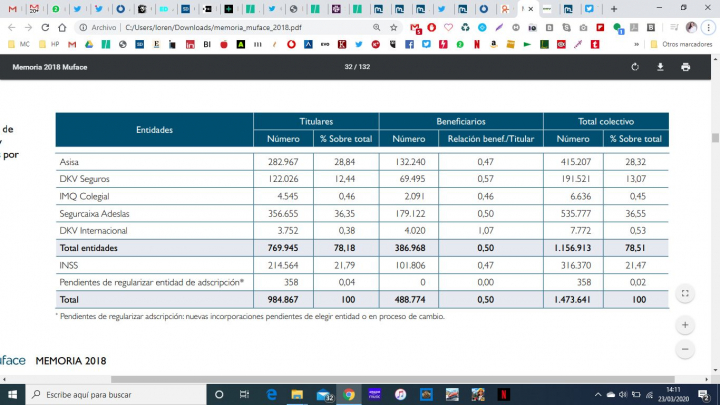Bookmark this page with the star icon
Viewport: 720px width, 405px height.
(394, 27)
